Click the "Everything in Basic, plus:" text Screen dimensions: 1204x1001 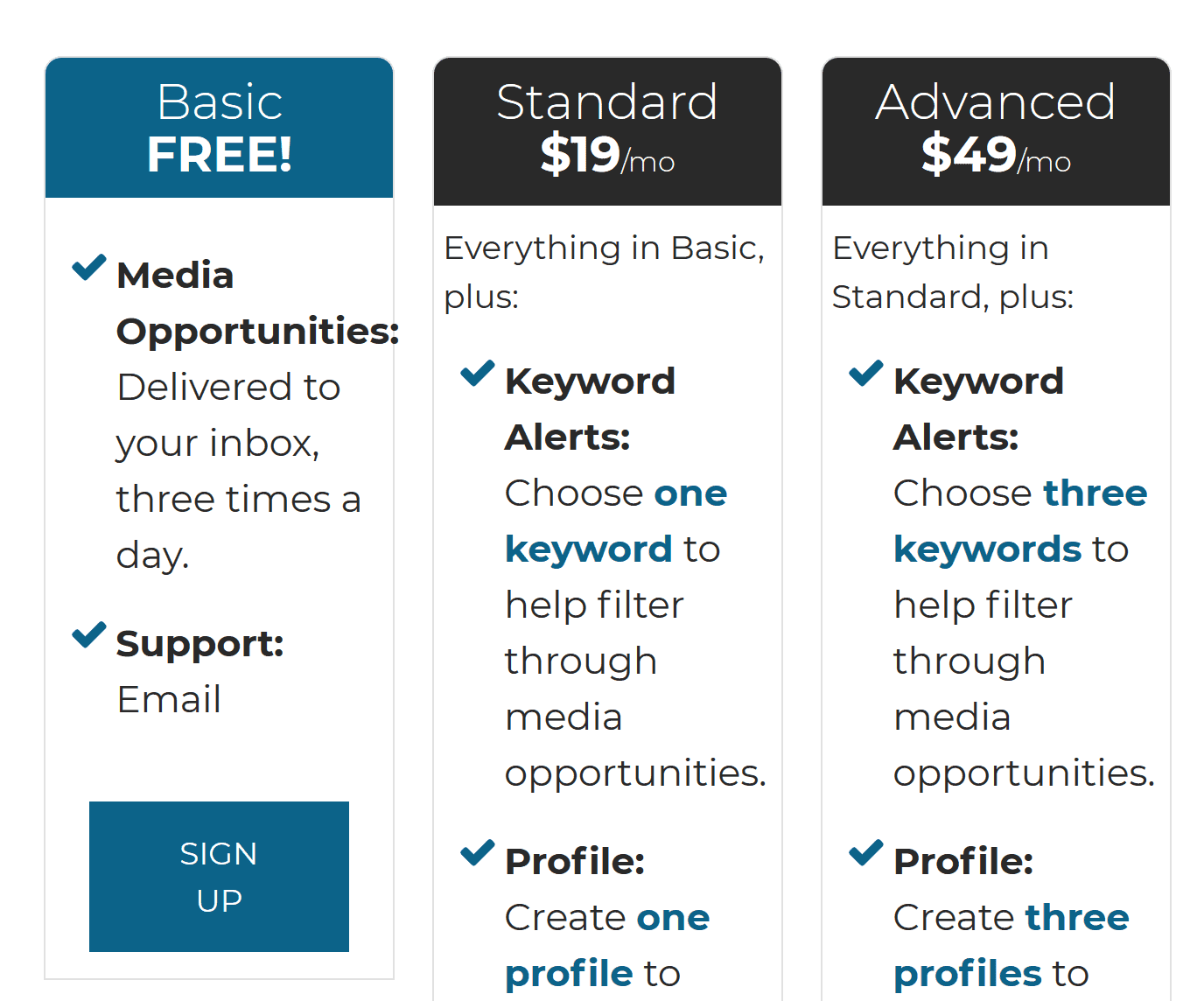point(604,272)
